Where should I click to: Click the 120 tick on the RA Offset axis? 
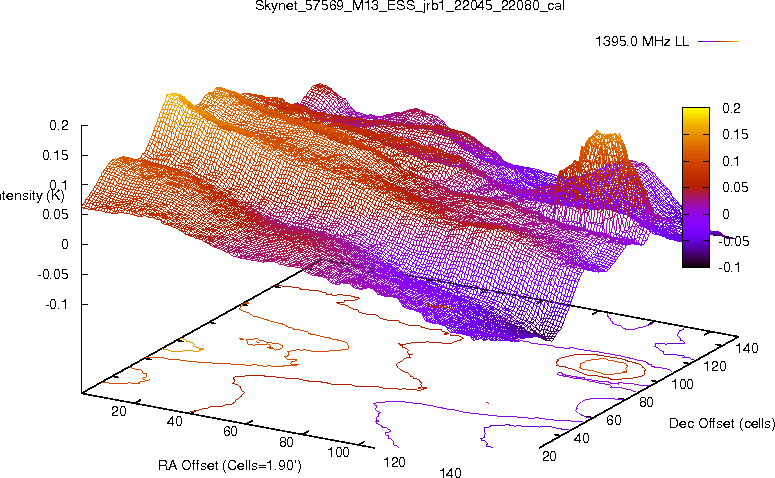point(394,462)
